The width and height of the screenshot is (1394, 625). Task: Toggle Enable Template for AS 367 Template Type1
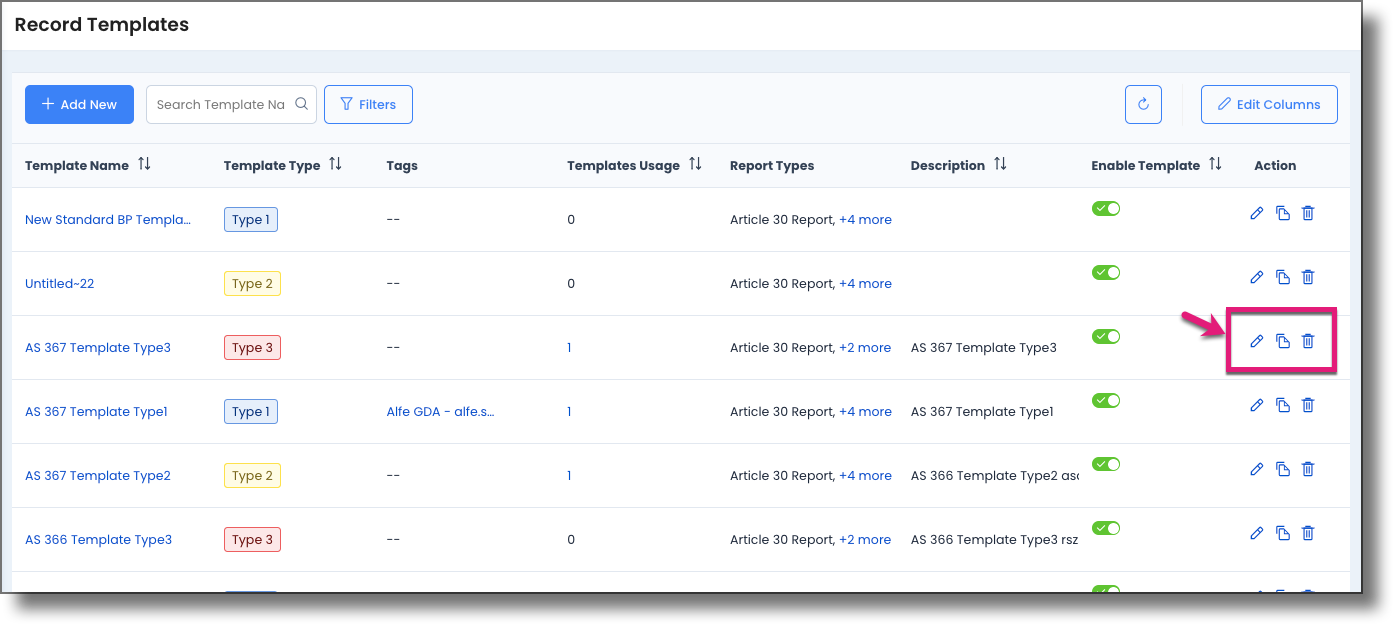coord(1106,400)
